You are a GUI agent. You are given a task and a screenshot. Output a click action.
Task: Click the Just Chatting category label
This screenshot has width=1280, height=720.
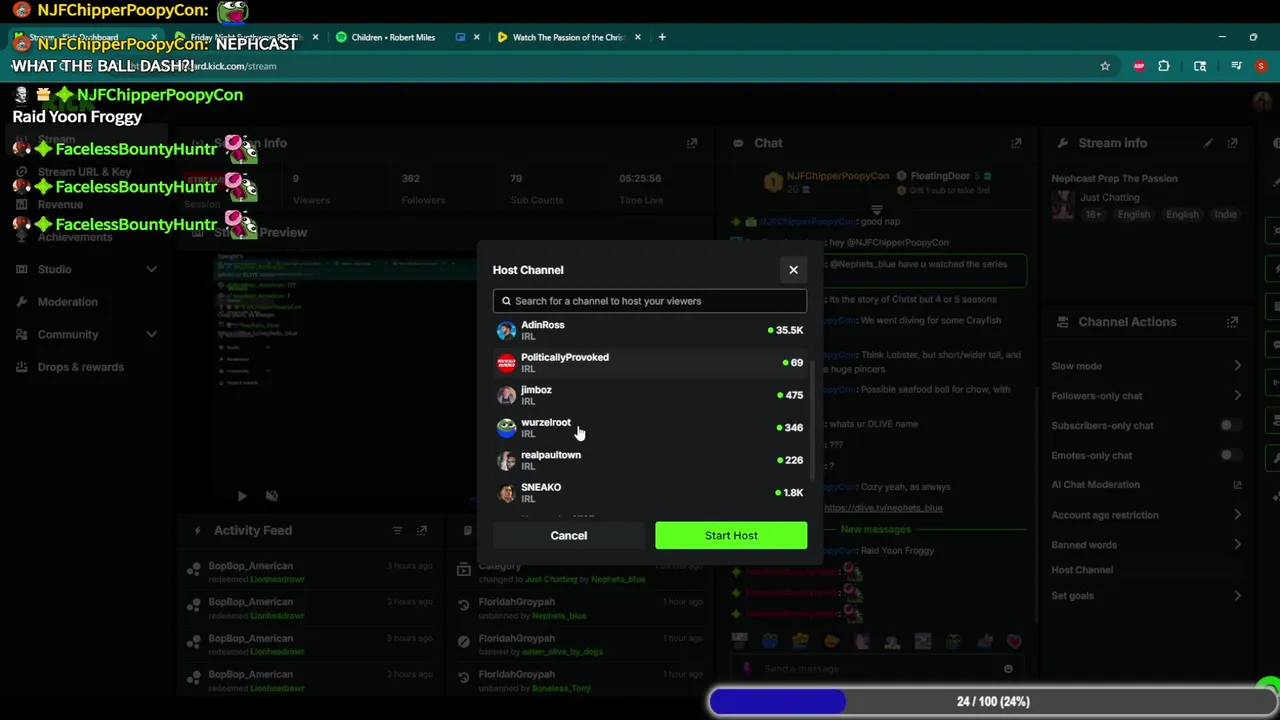click(1110, 198)
